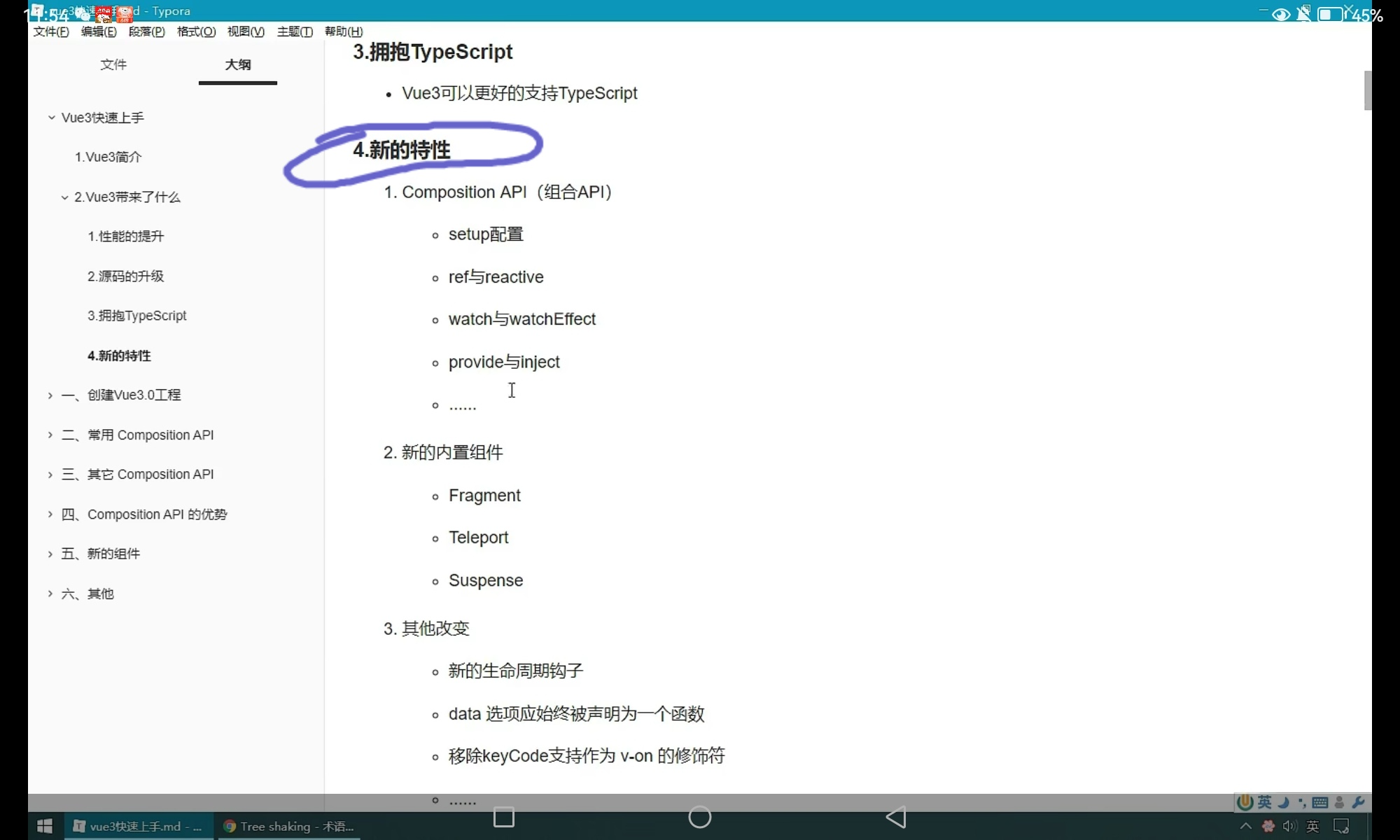Viewport: 1400px width, 840px height.
Task: Click the taskbar volume speaker icon
Action: (x=1289, y=827)
